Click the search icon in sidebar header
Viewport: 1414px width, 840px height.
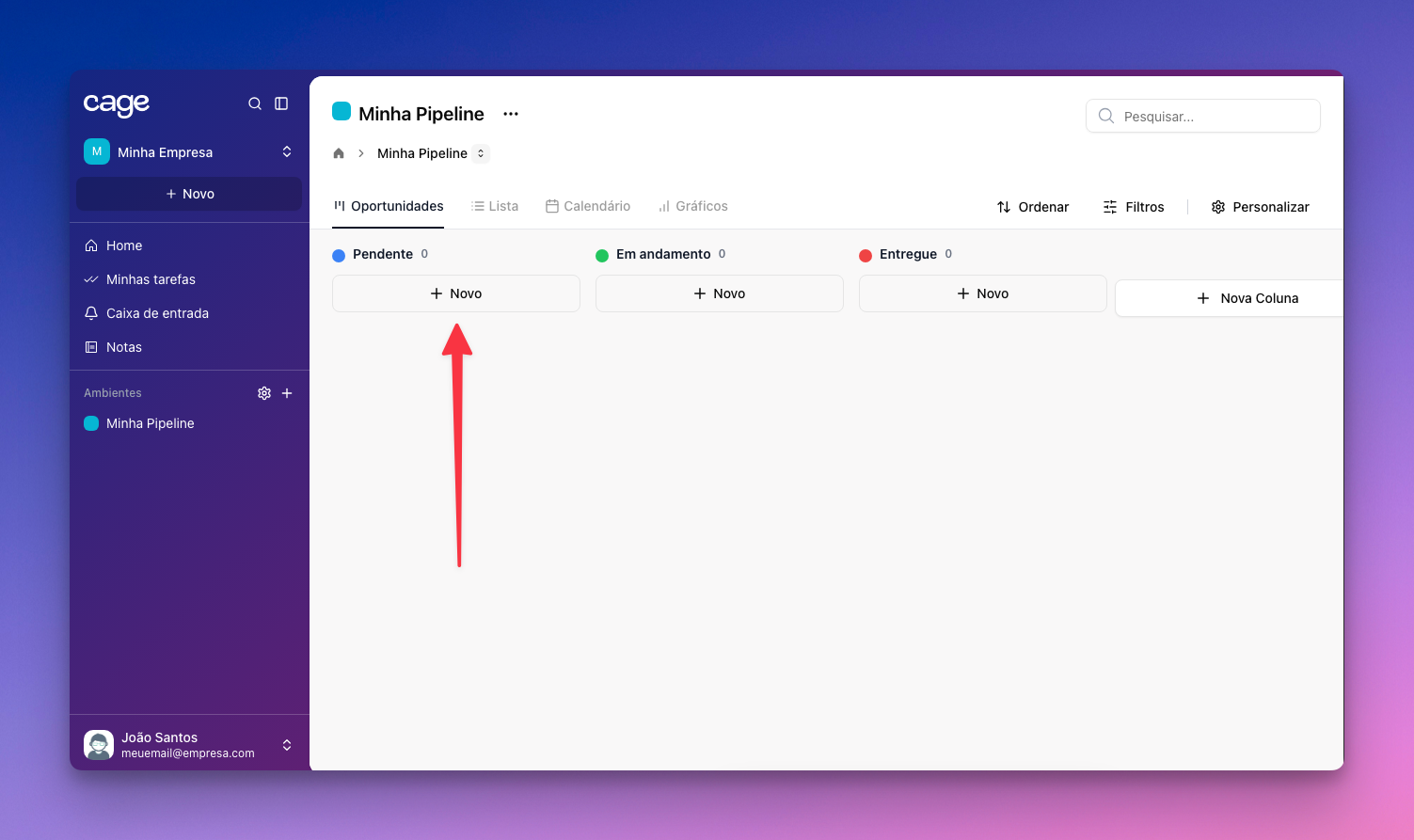pyautogui.click(x=255, y=103)
